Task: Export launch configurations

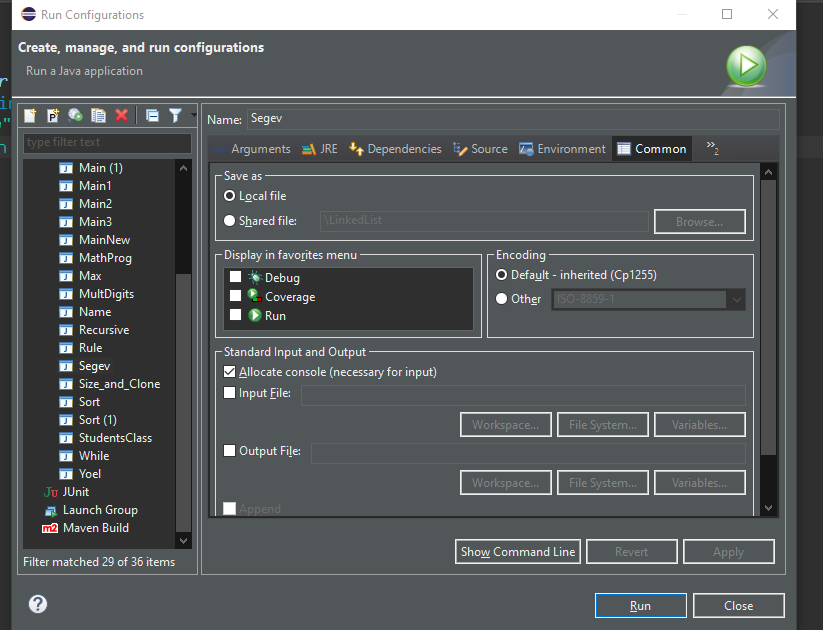Action: click(75, 115)
